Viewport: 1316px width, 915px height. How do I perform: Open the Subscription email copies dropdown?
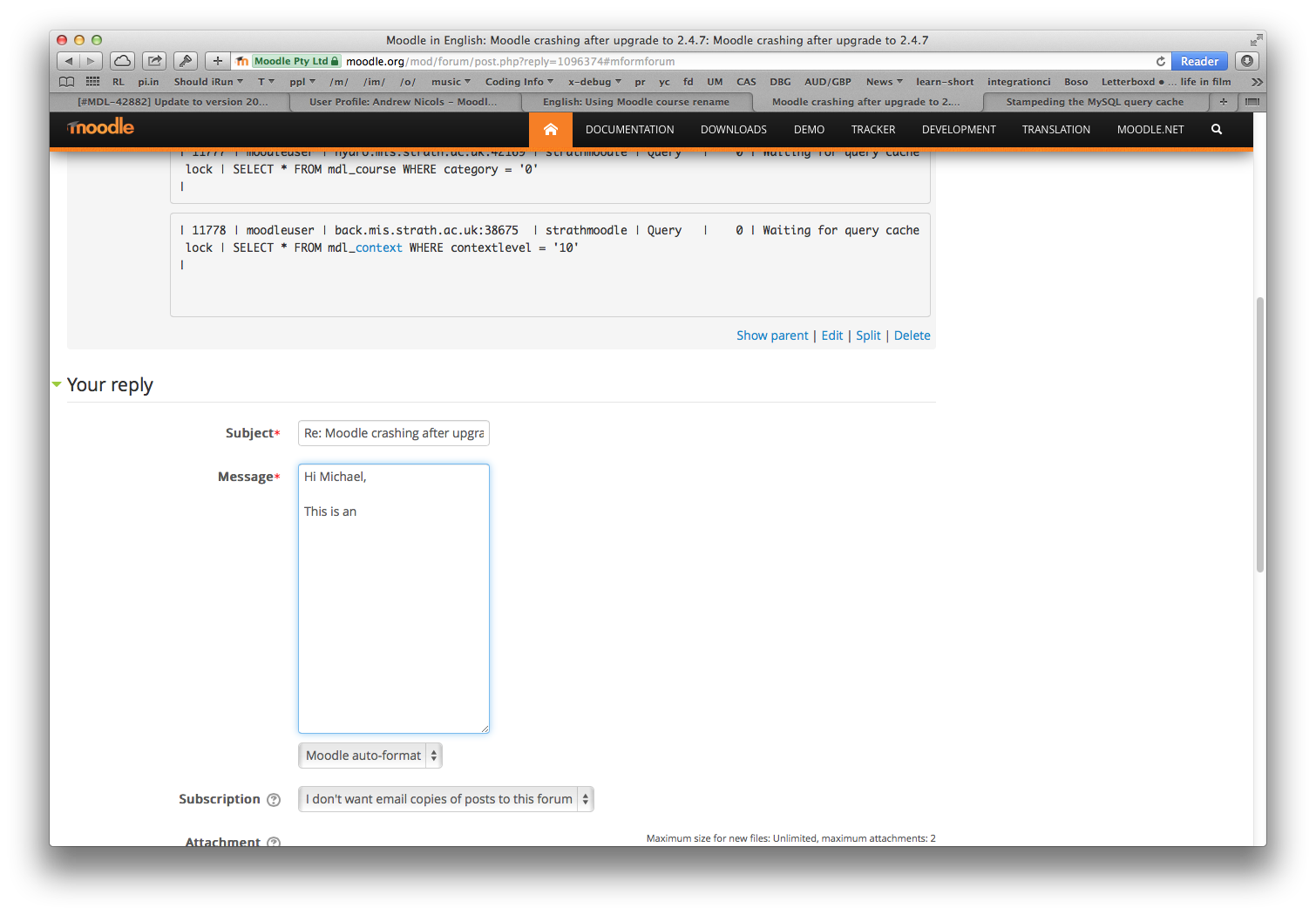click(446, 799)
